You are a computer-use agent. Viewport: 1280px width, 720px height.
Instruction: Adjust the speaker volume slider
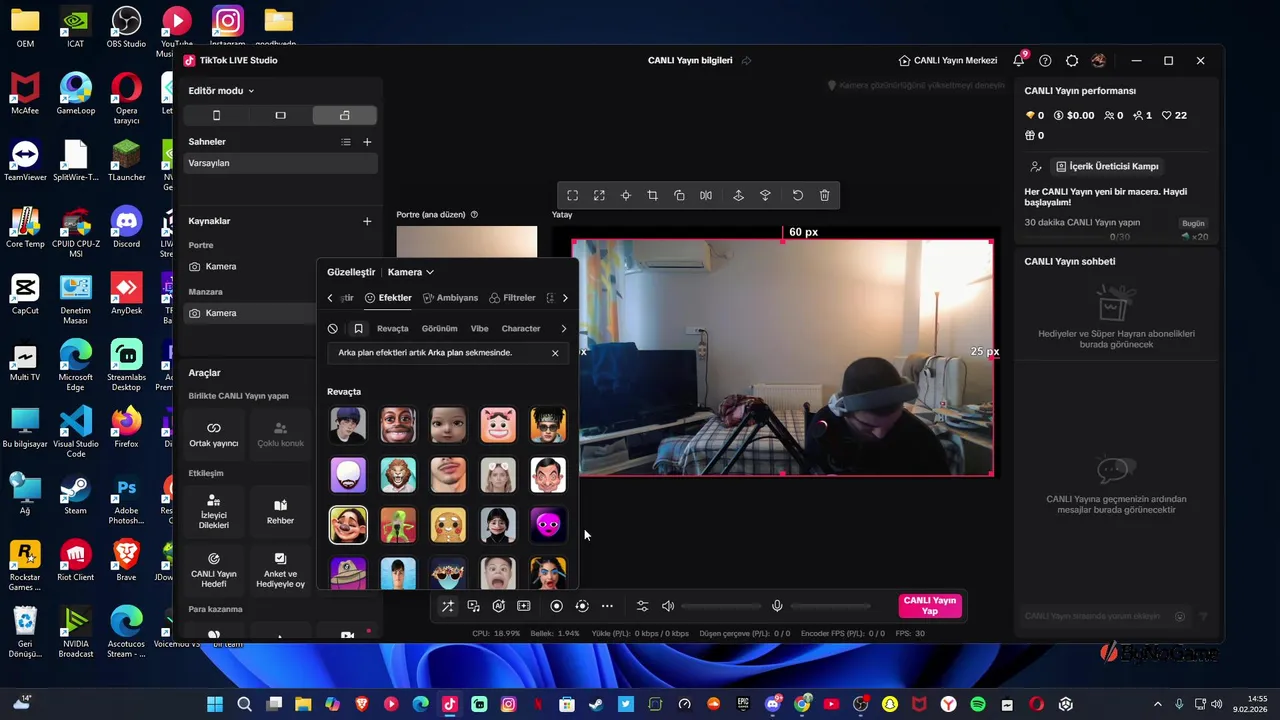coord(721,606)
